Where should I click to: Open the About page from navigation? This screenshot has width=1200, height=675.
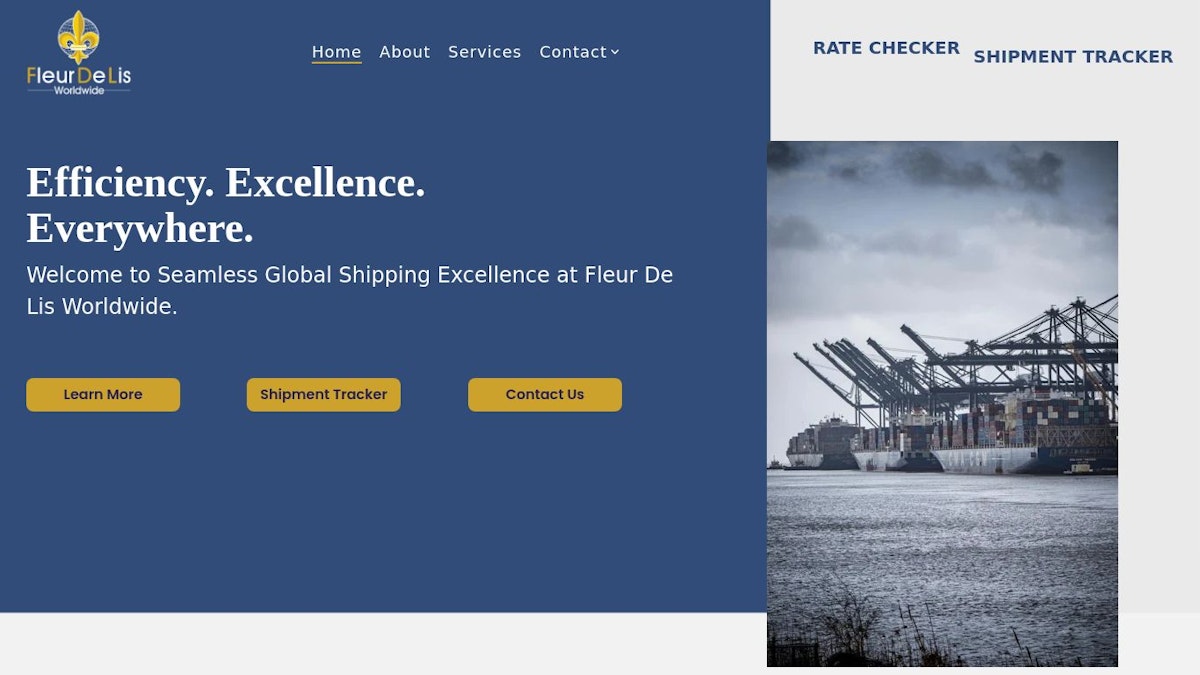pos(404,52)
